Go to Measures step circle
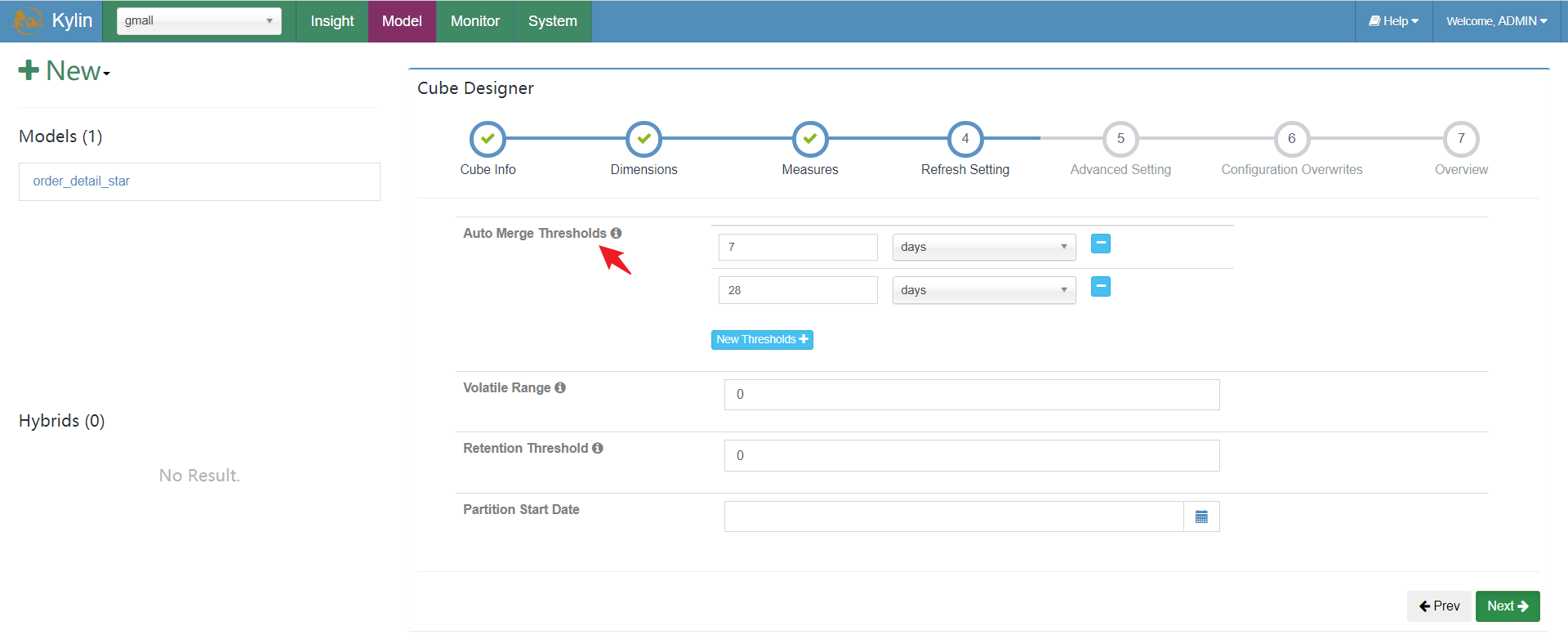This screenshot has height=635, width=1568. click(x=810, y=139)
